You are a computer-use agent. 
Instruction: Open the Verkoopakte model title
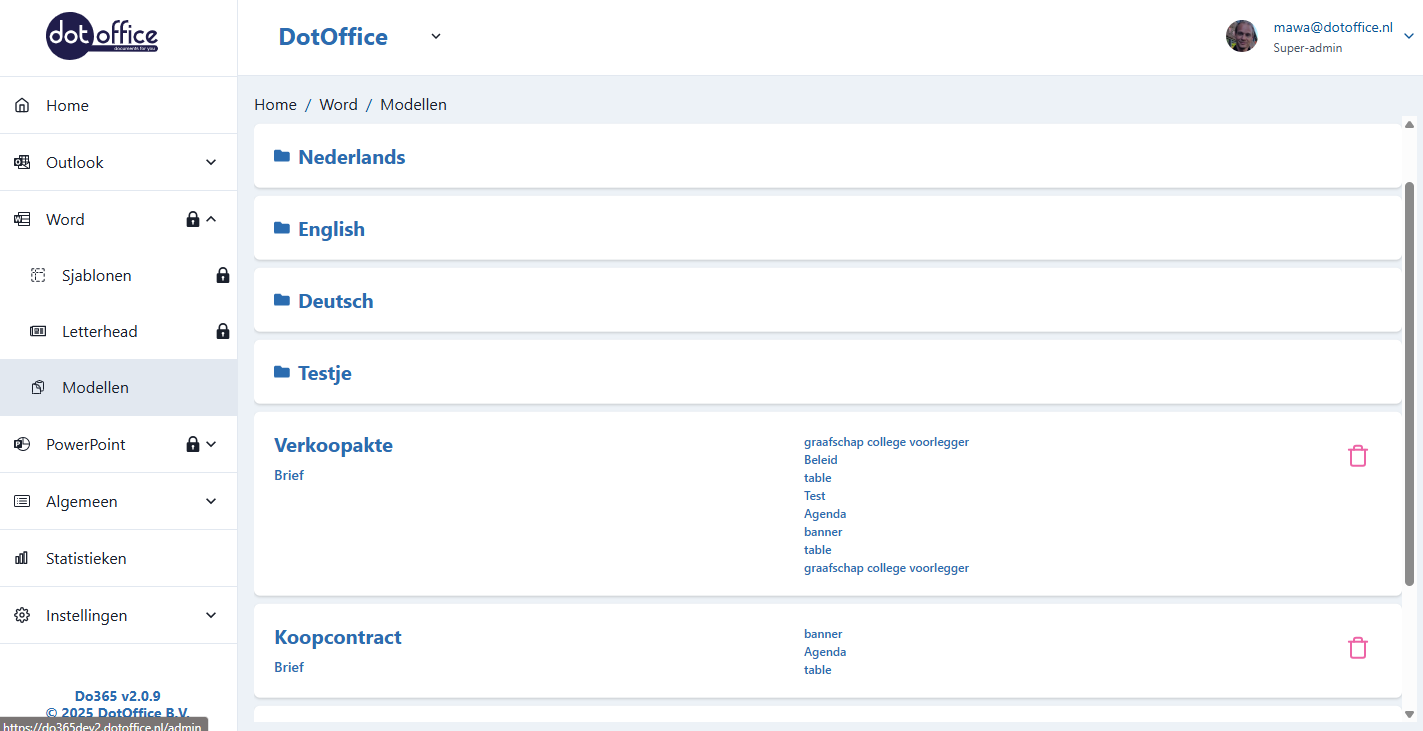(x=333, y=445)
